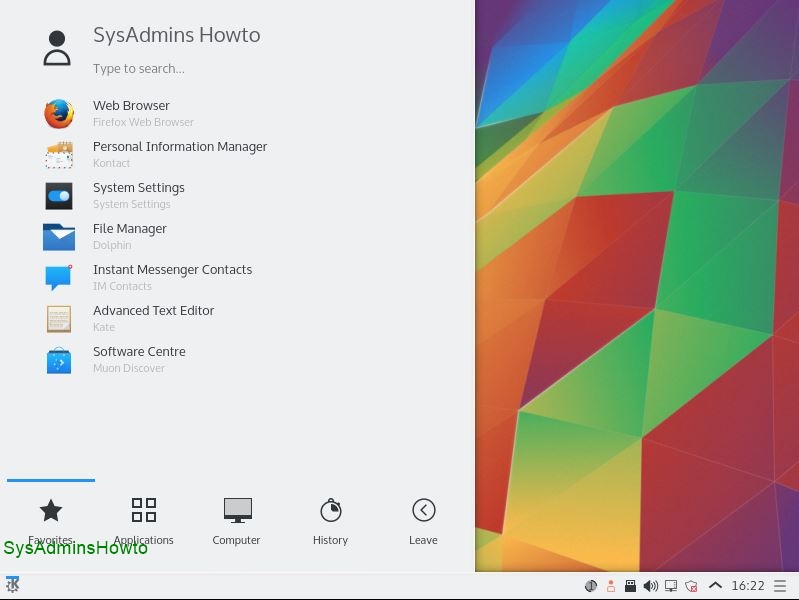Expand hidden system tray icons arrow
This screenshot has height=600, width=799.
tap(715, 586)
